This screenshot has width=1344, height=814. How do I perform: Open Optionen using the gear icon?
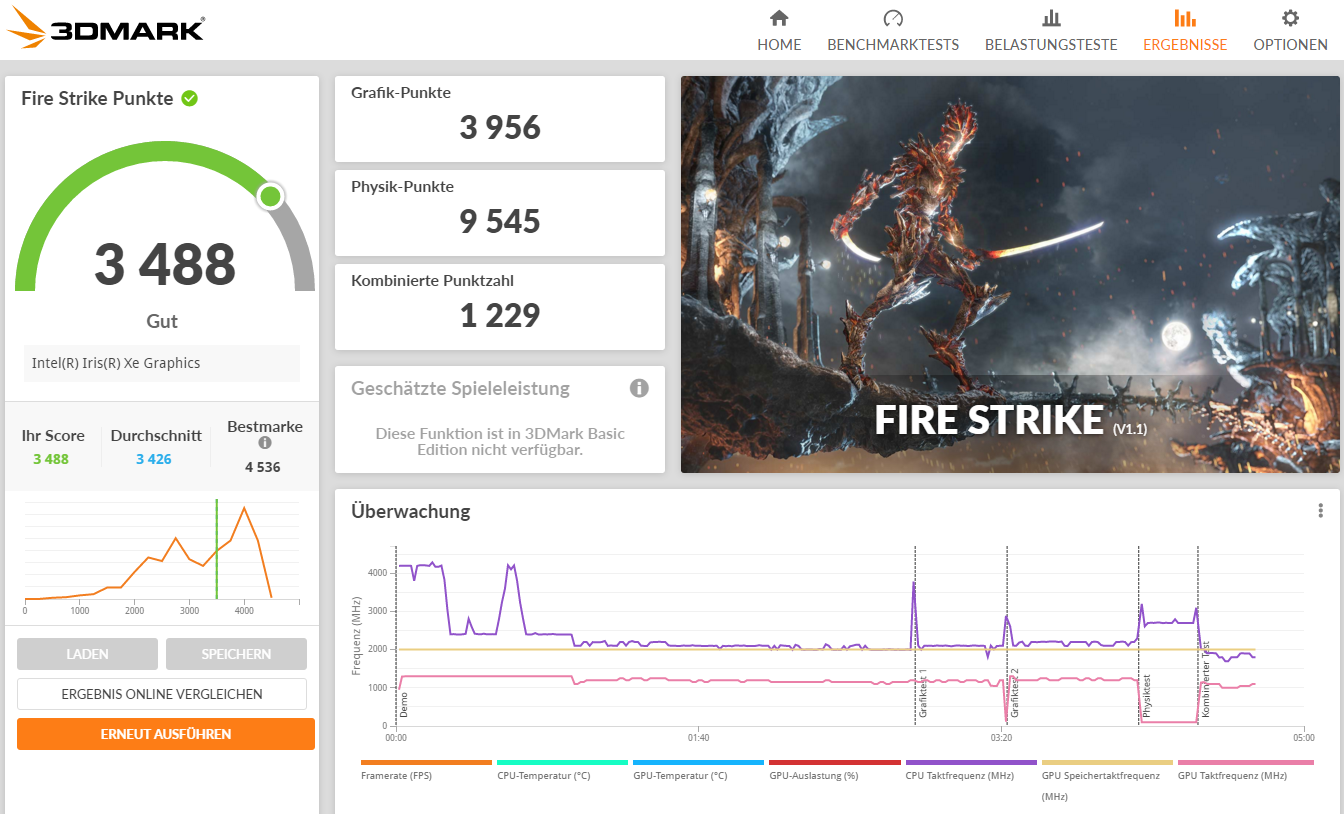click(x=1290, y=18)
